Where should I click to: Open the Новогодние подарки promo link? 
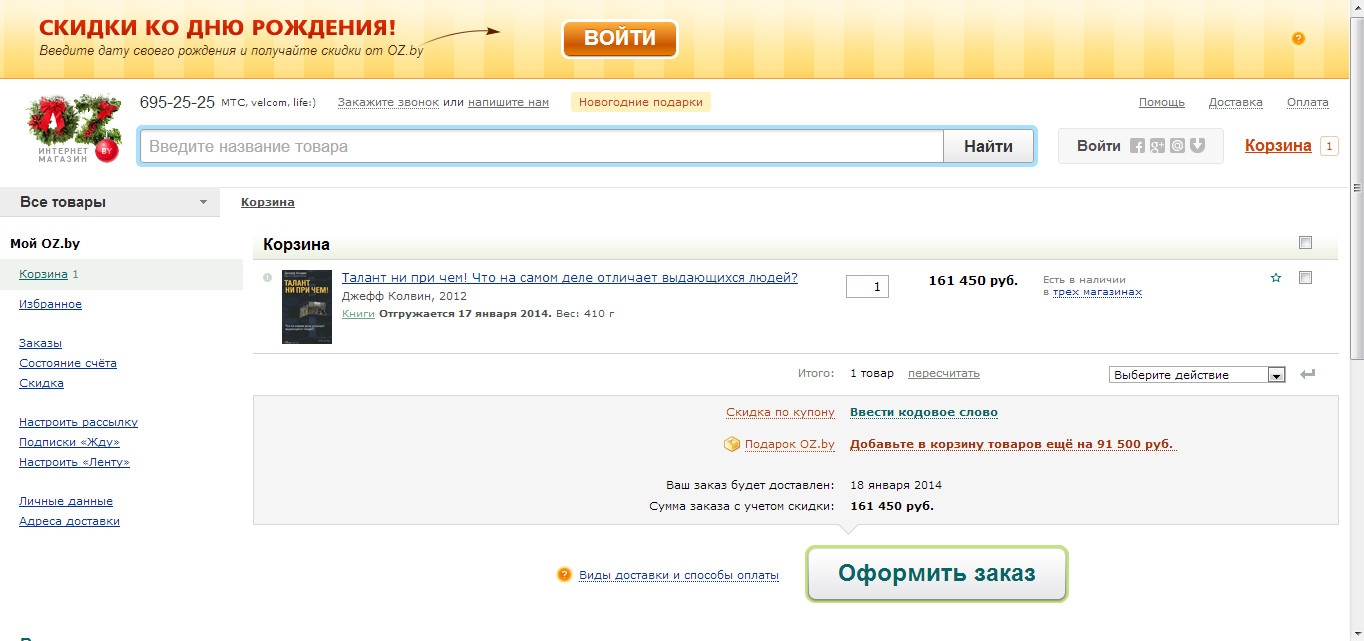point(641,102)
